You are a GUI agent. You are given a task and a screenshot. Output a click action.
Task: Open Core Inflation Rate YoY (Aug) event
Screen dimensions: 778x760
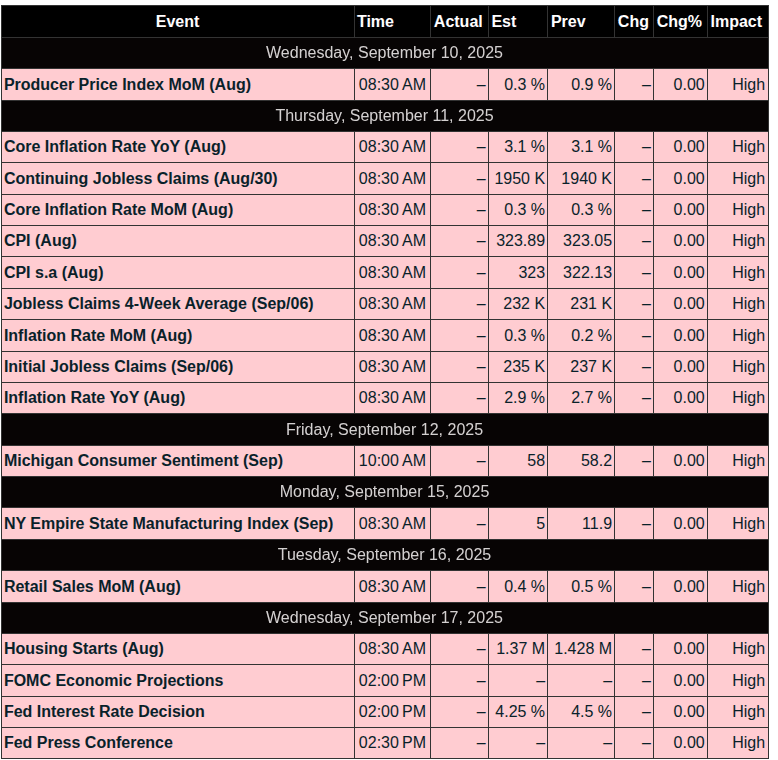pyautogui.click(x=115, y=147)
